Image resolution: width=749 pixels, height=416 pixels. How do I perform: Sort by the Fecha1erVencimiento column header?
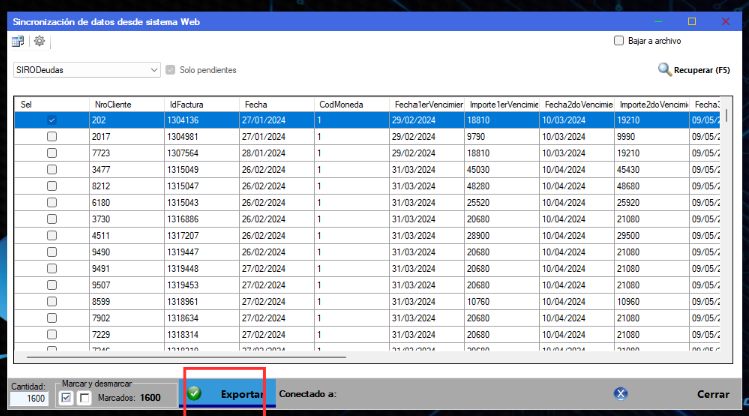click(x=427, y=104)
